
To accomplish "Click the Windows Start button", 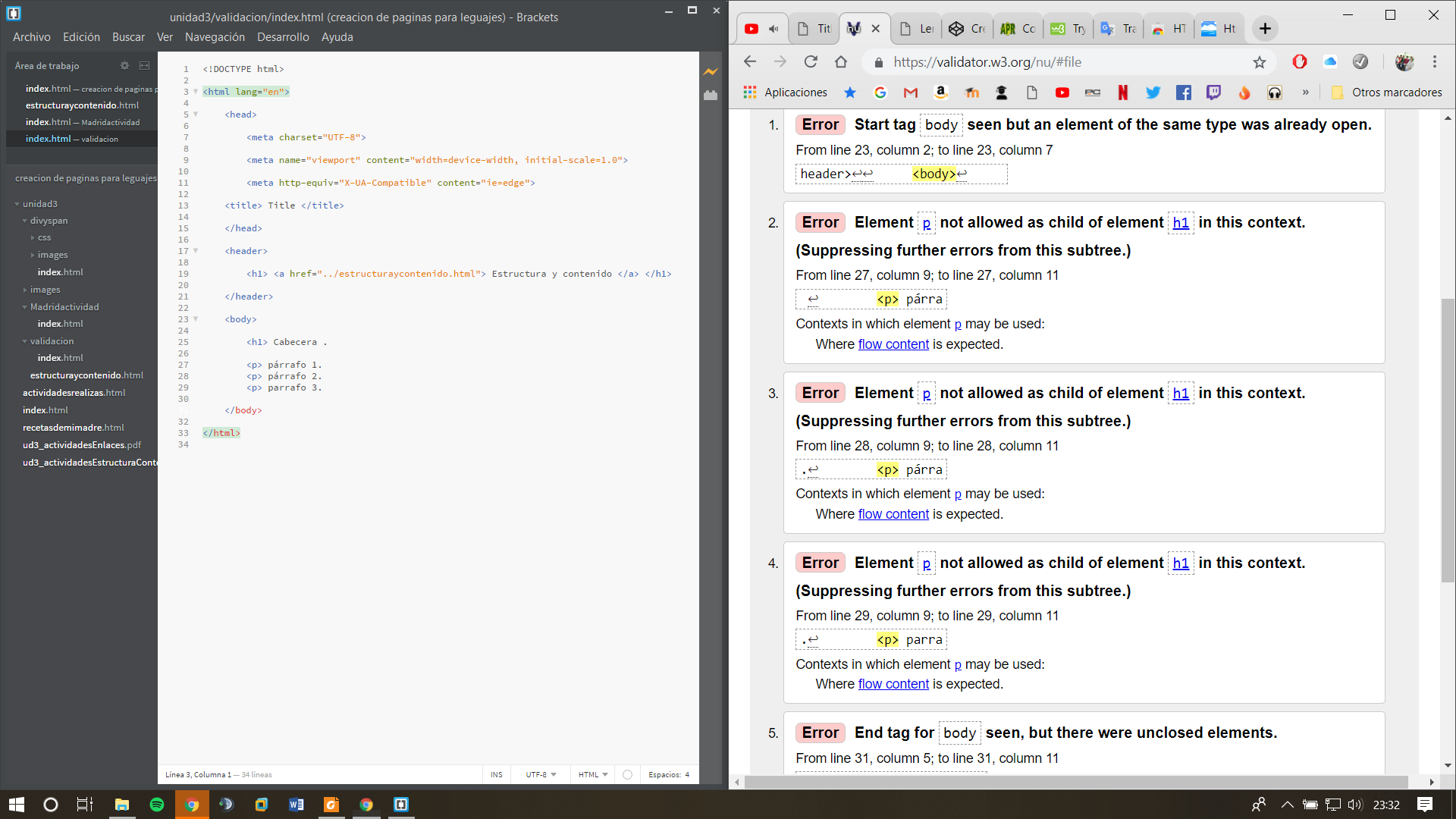I will pos(17,805).
